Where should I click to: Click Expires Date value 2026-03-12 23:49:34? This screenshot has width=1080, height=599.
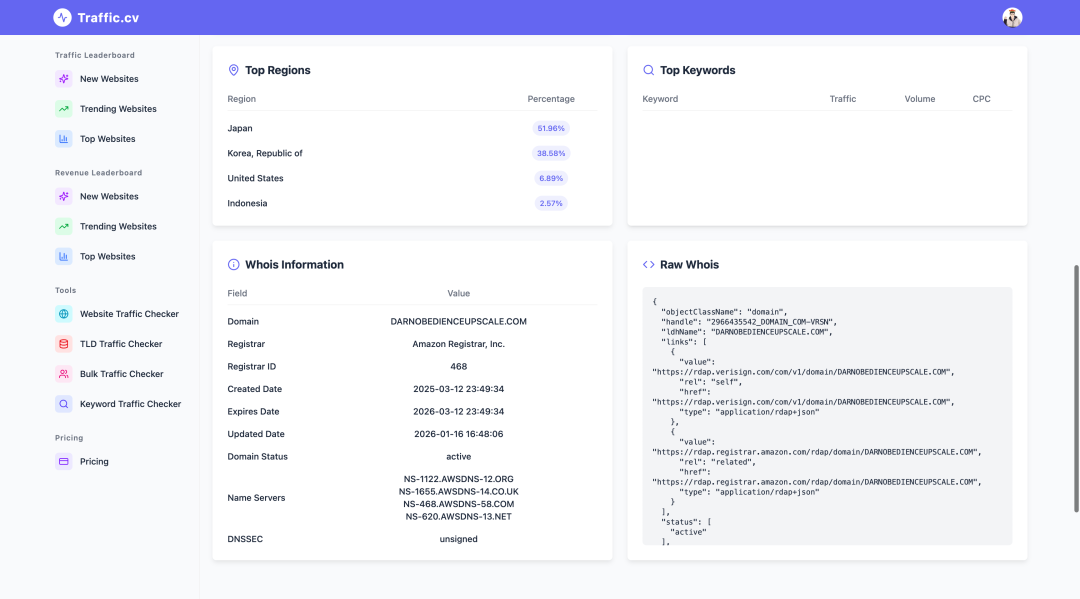click(x=458, y=412)
